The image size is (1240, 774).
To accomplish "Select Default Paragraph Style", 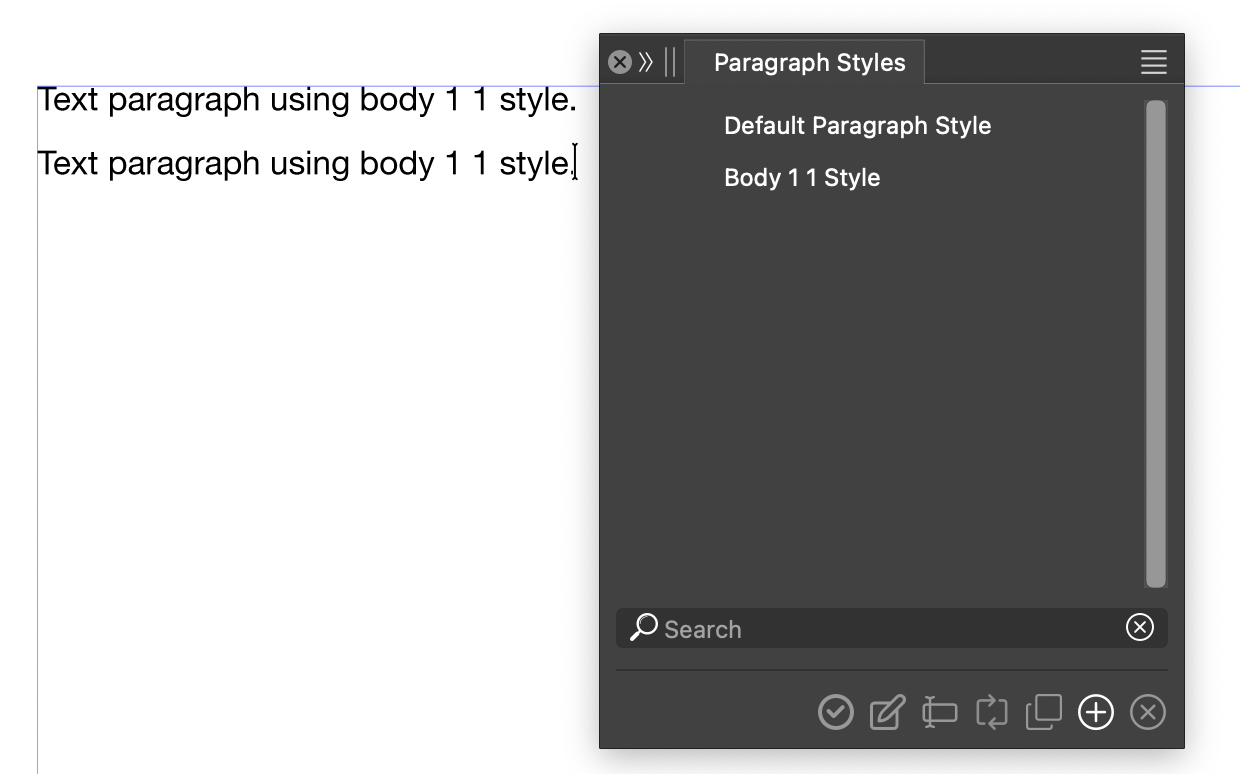I will click(x=857, y=126).
